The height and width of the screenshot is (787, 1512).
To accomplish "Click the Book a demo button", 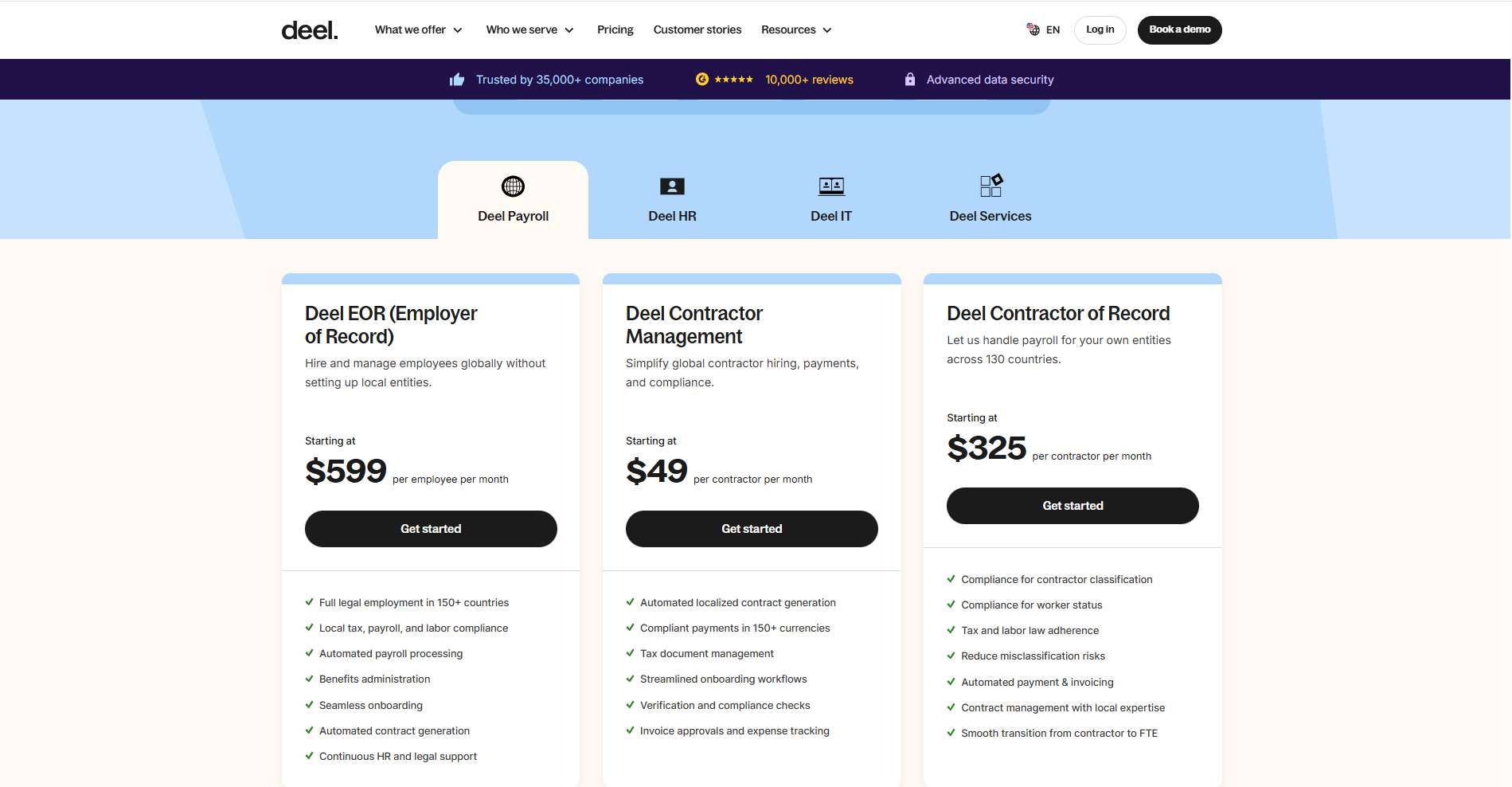I will [x=1179, y=29].
